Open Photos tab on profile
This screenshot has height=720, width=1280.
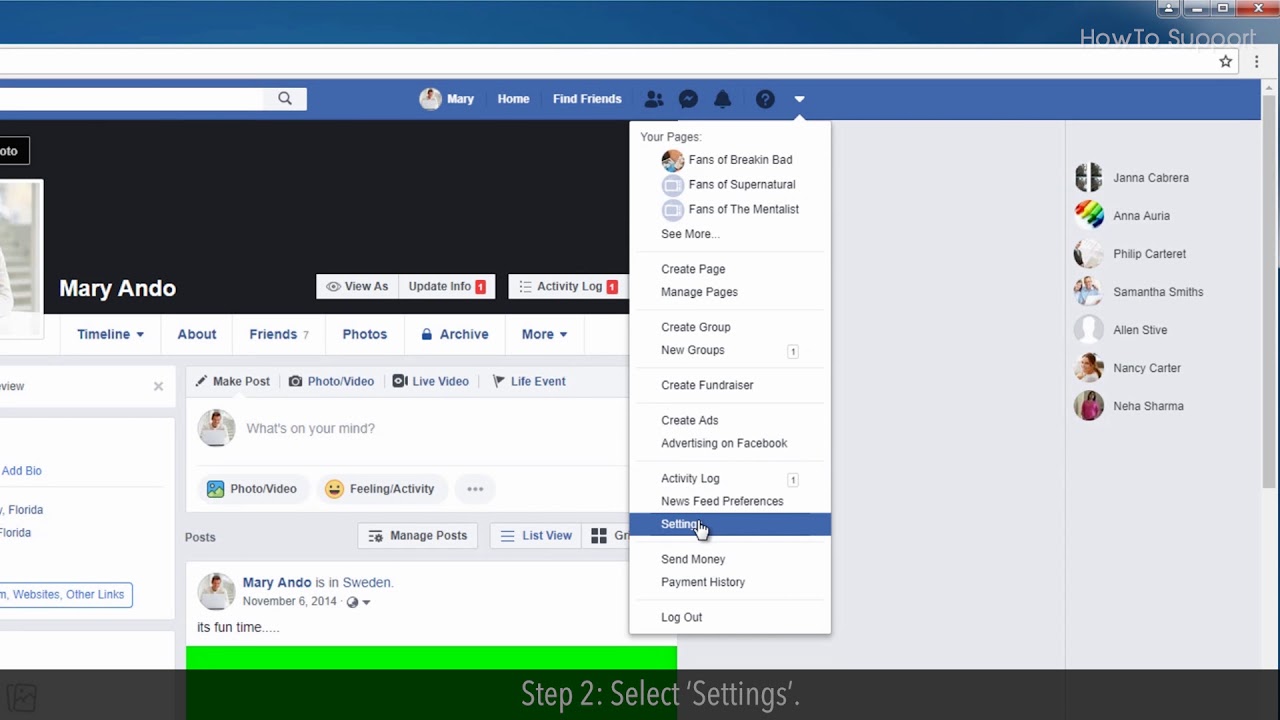tap(365, 334)
